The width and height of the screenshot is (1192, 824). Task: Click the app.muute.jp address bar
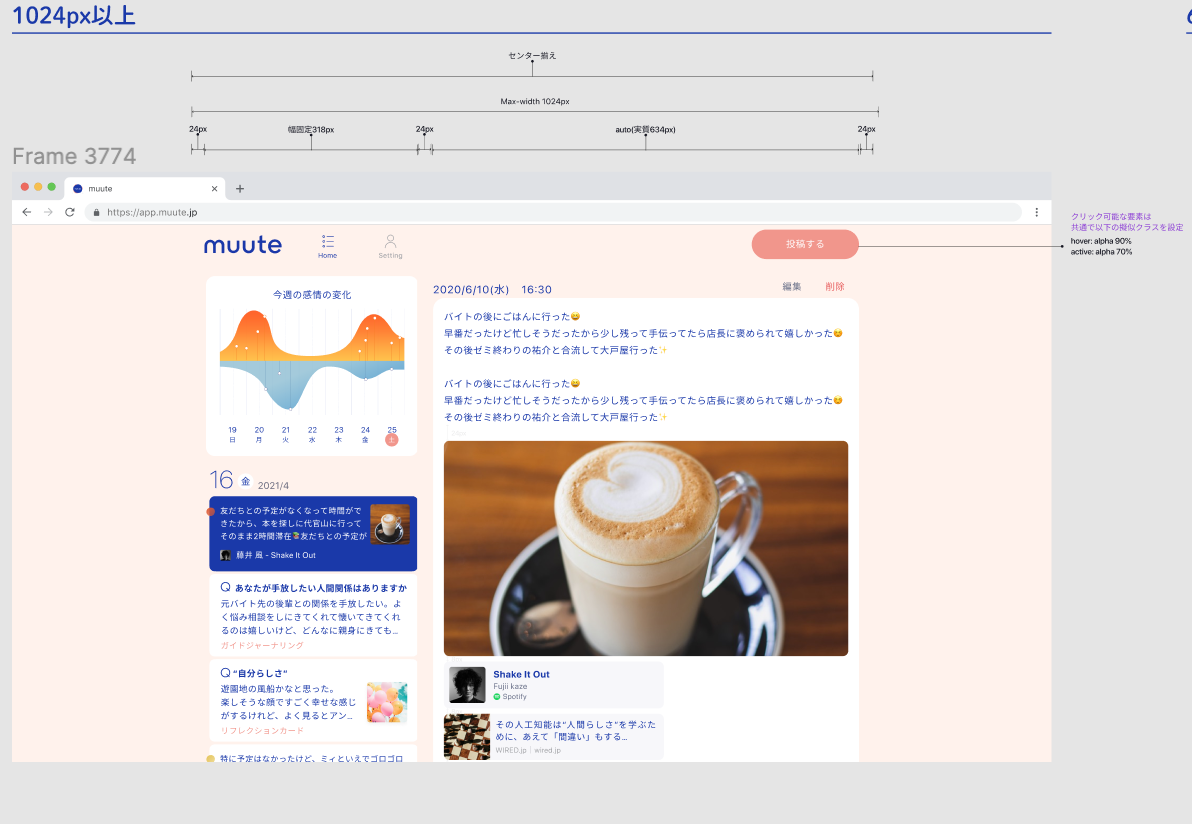[550, 212]
